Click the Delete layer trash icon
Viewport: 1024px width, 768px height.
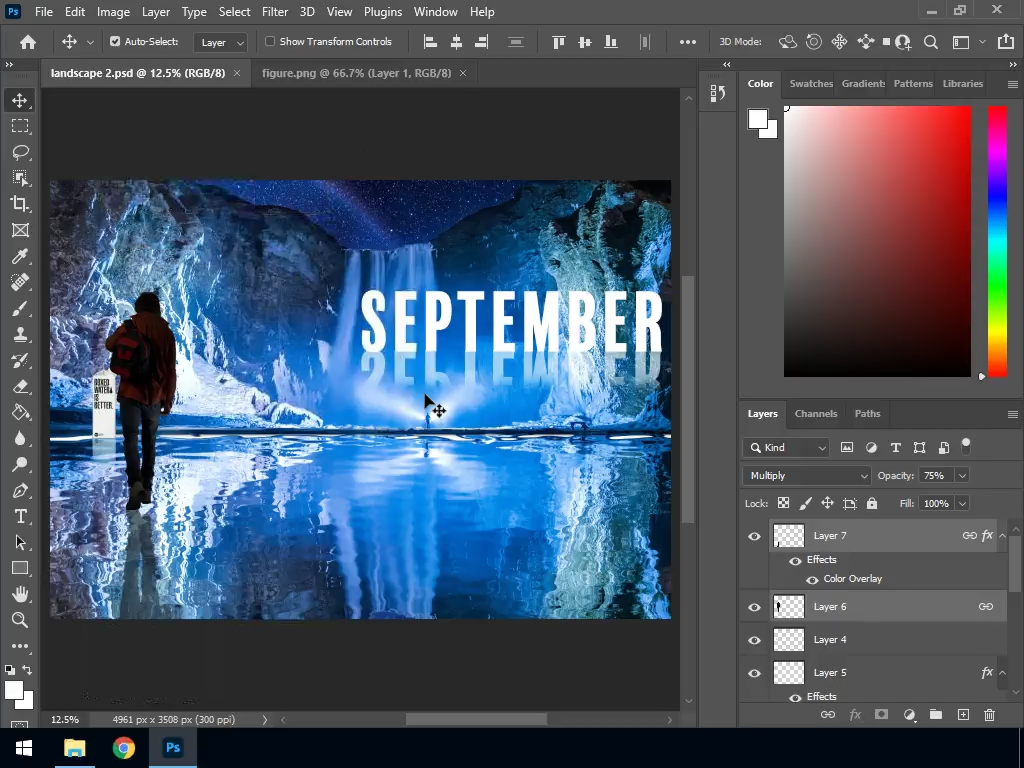pyautogui.click(x=989, y=715)
